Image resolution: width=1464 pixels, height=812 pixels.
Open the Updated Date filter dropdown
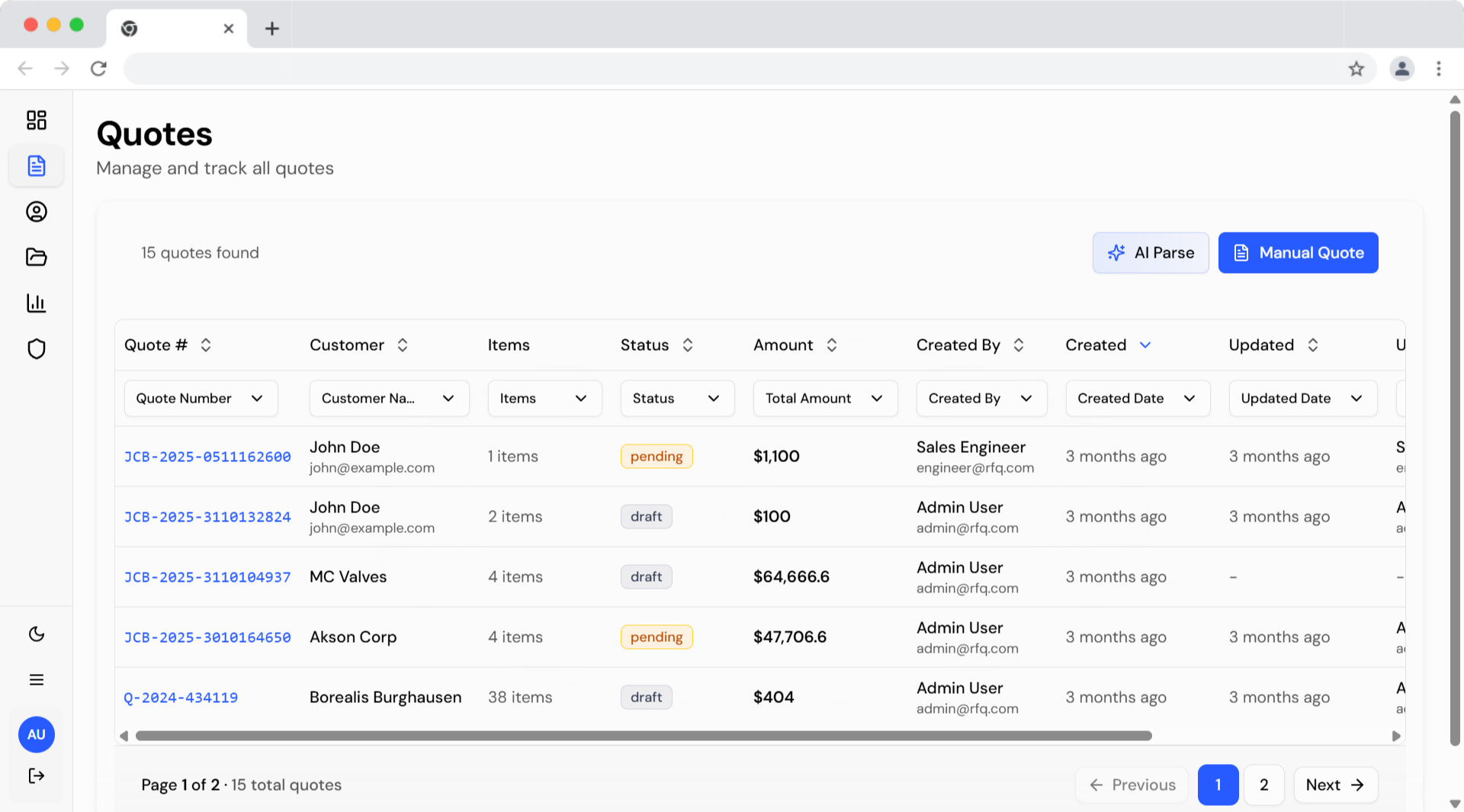tap(1303, 398)
